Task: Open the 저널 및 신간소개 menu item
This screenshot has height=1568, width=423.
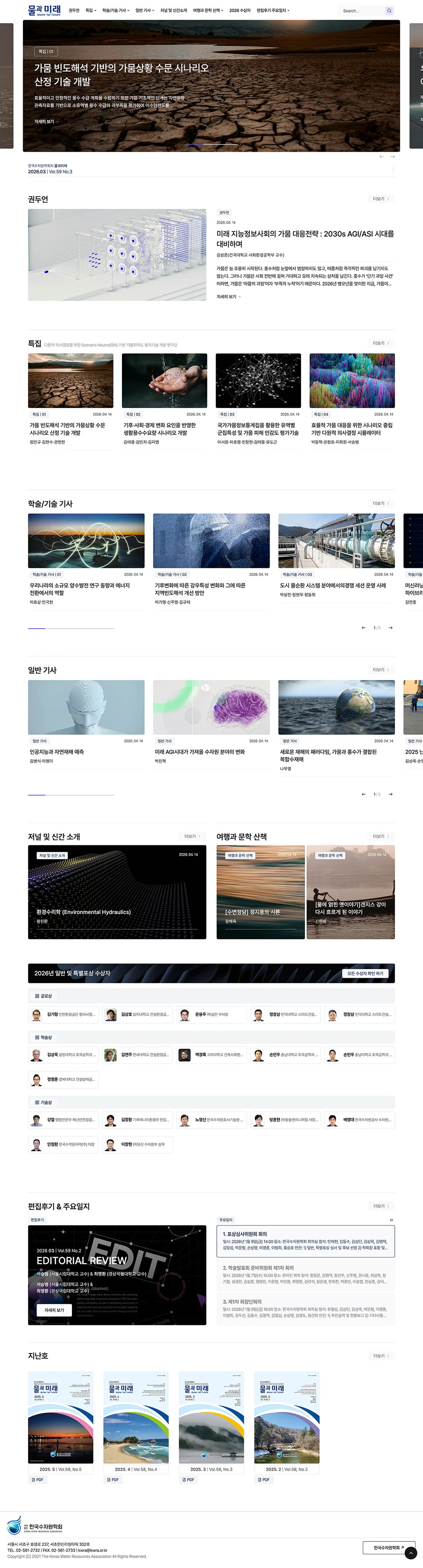Action: pyautogui.click(x=174, y=10)
